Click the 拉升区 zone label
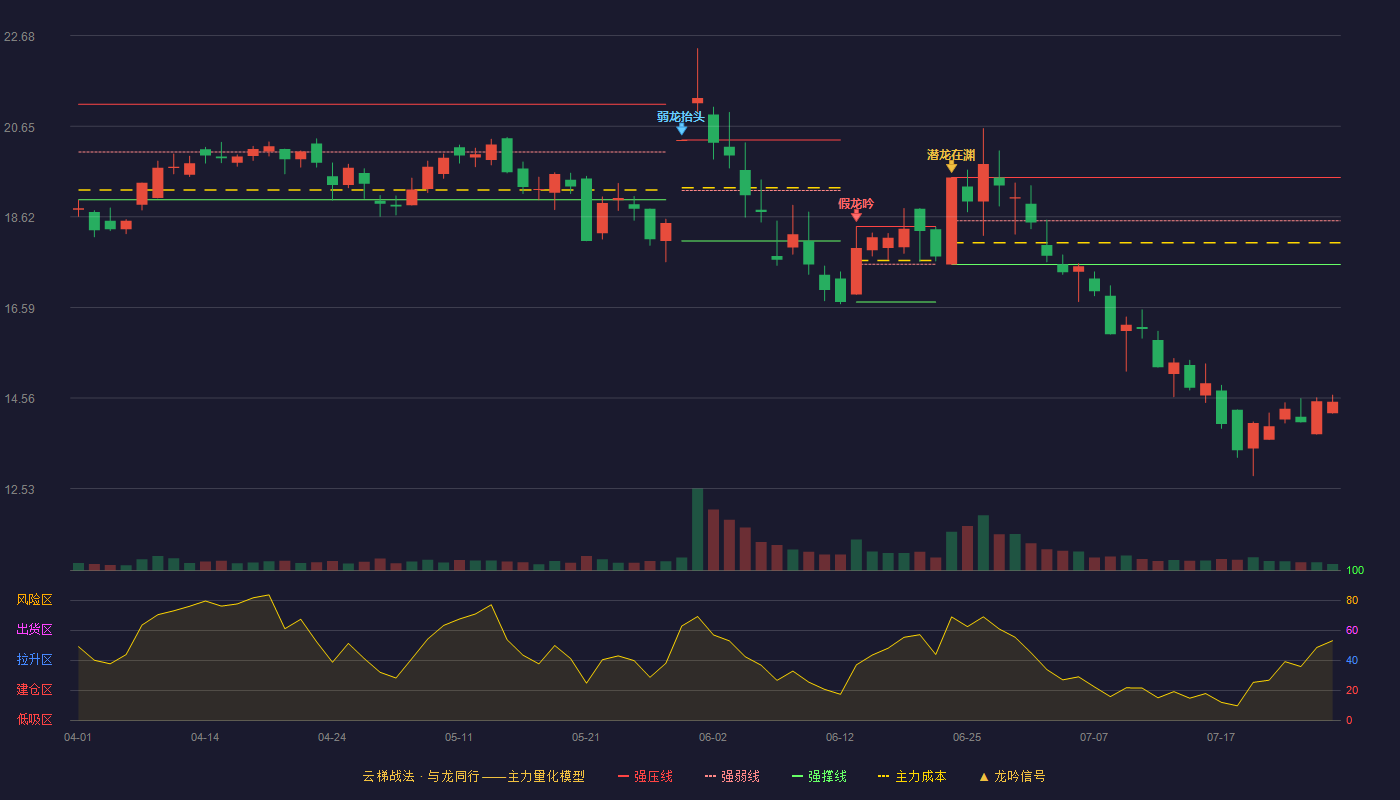1400x800 pixels. (x=34, y=660)
